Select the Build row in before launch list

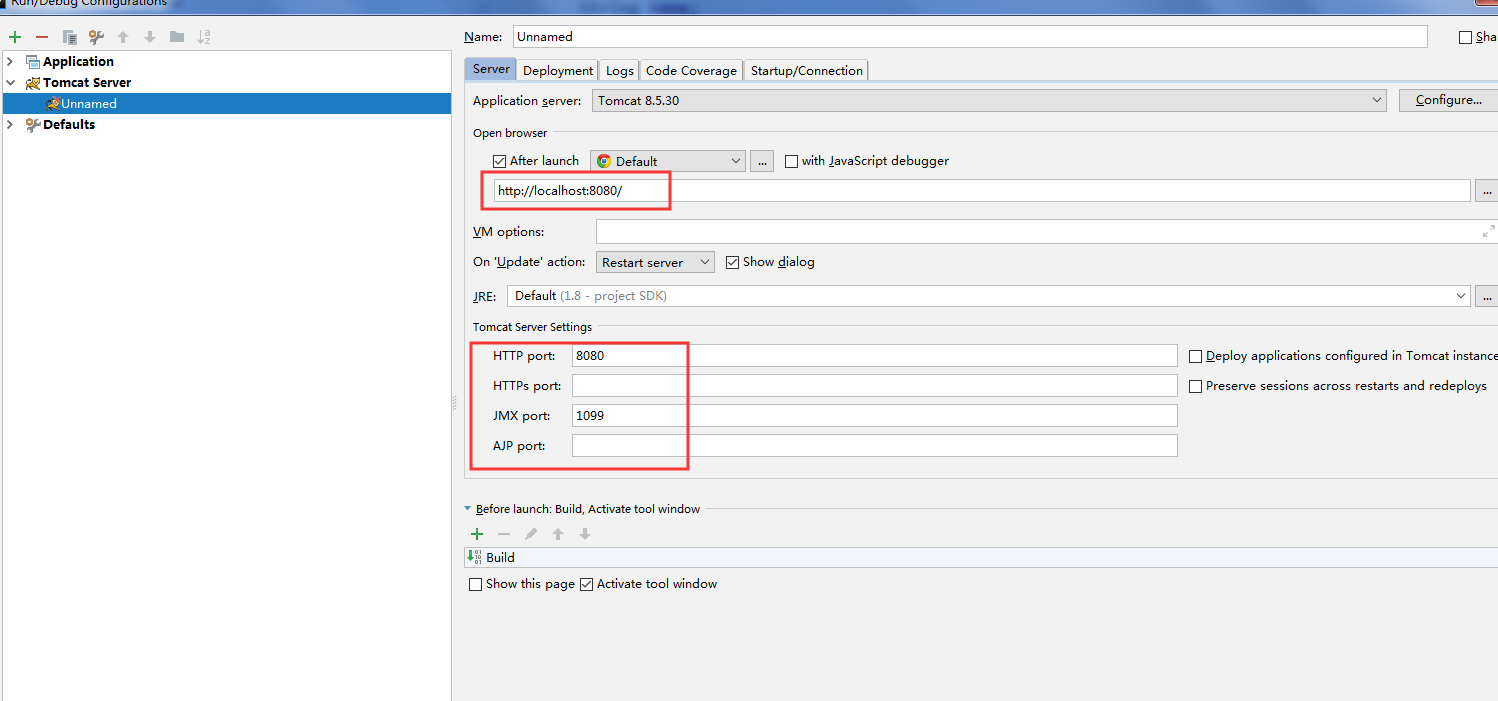point(981,557)
